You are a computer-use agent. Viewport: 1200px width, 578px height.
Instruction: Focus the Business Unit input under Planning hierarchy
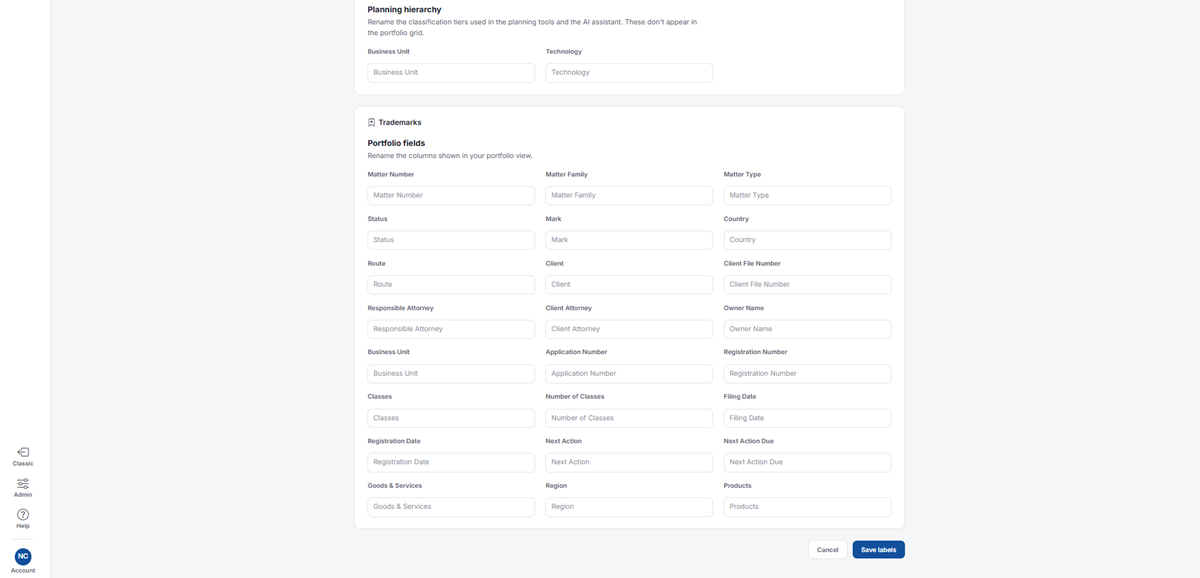451,73
